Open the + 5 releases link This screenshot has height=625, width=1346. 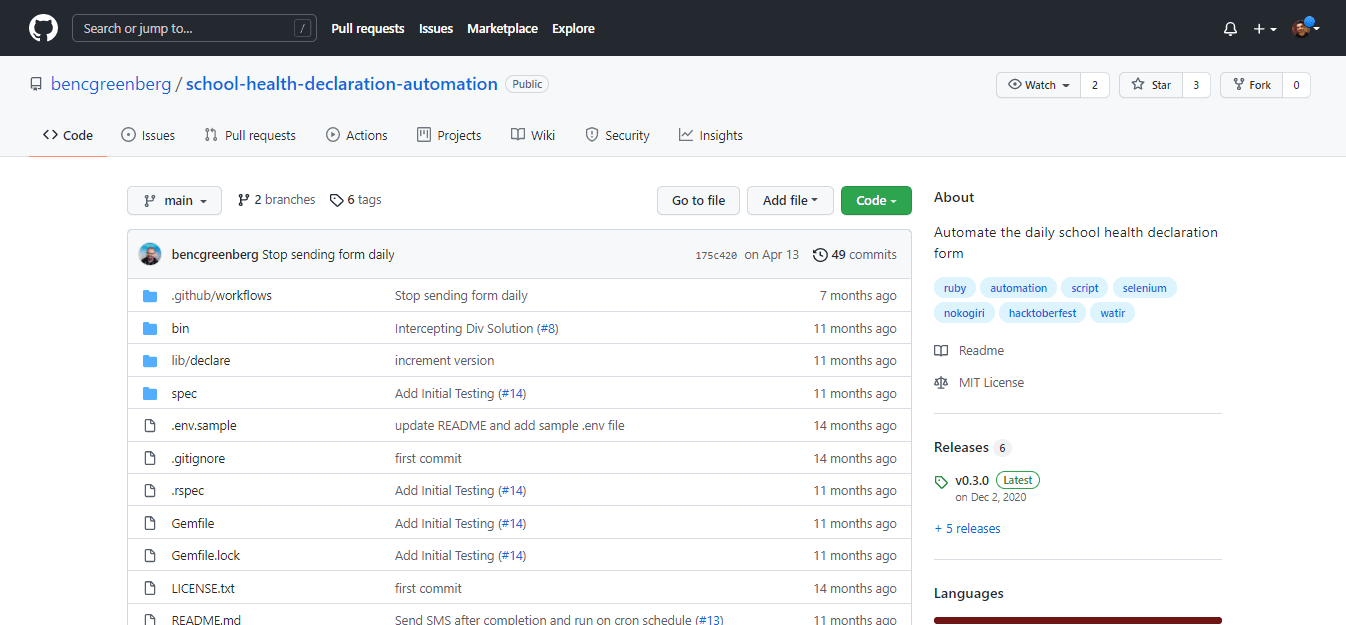967,529
